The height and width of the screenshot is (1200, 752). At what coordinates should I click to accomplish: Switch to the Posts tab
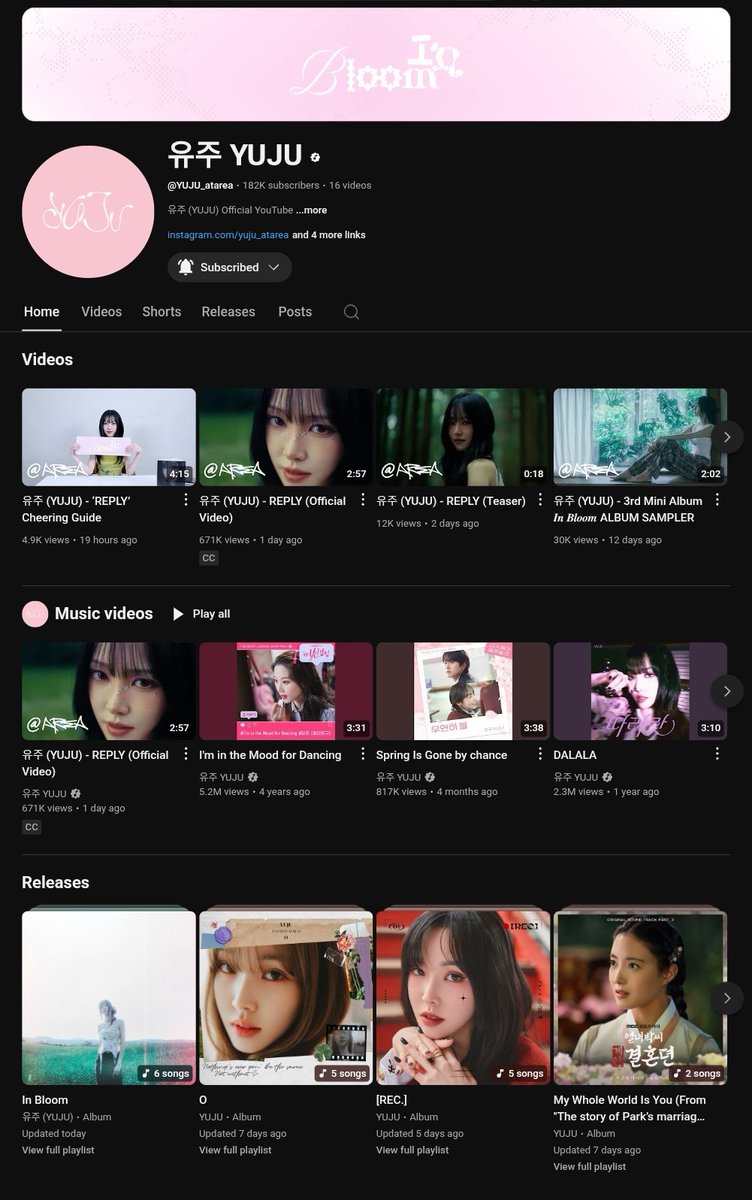click(295, 312)
